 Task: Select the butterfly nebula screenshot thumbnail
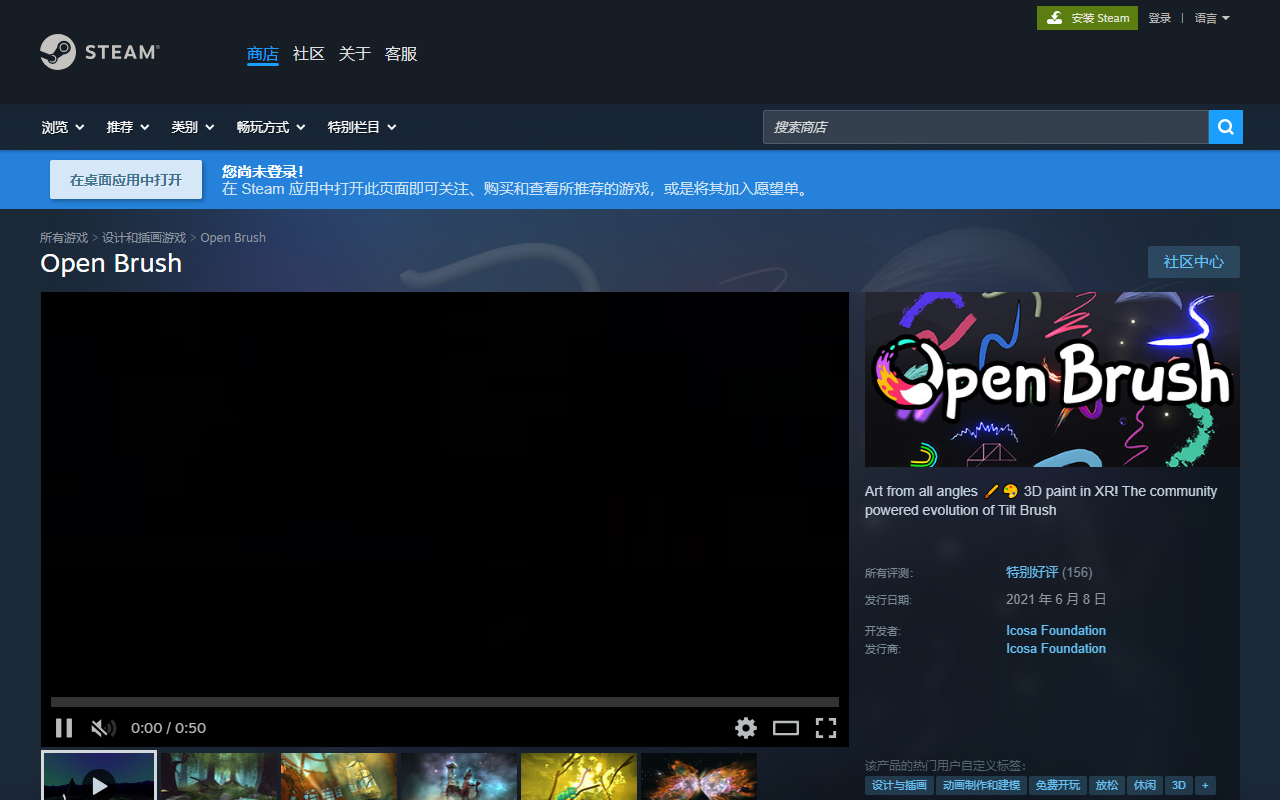click(x=699, y=776)
